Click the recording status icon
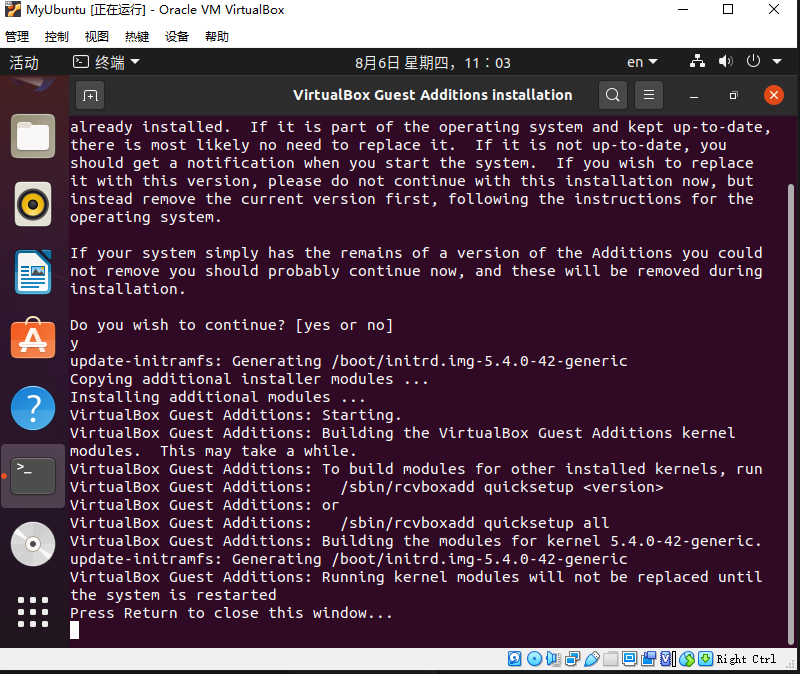The width and height of the screenshot is (800, 674). click(x=648, y=659)
